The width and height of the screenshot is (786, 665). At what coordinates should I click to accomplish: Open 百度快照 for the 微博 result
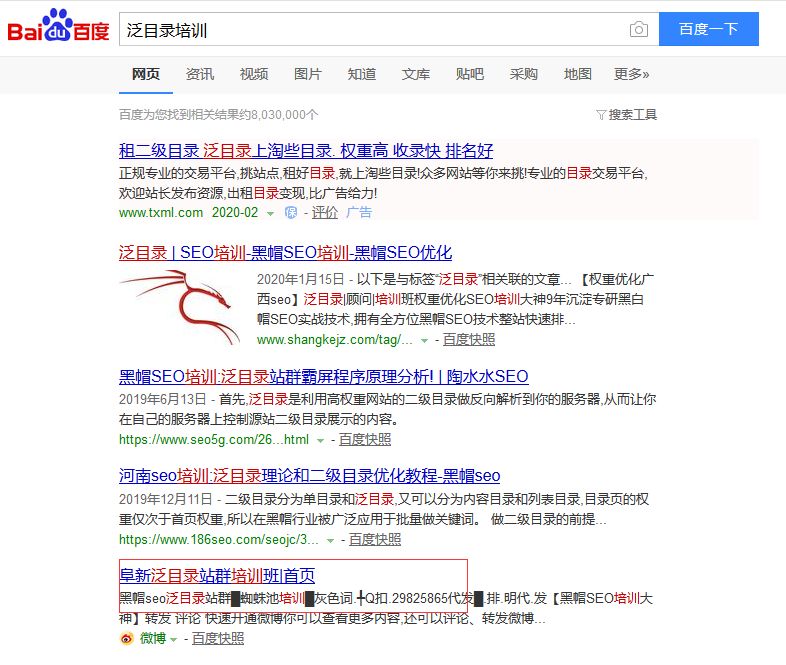pyautogui.click(x=218, y=638)
